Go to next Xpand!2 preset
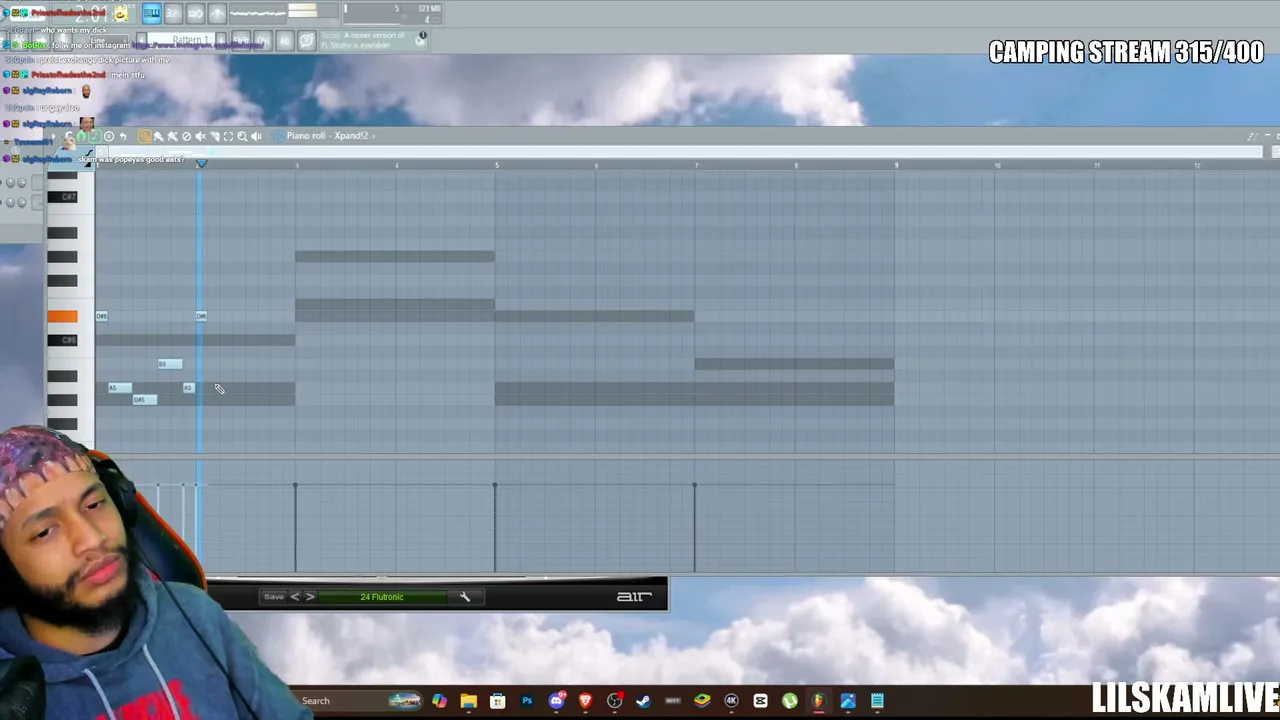The width and height of the screenshot is (1280, 720). 310,597
